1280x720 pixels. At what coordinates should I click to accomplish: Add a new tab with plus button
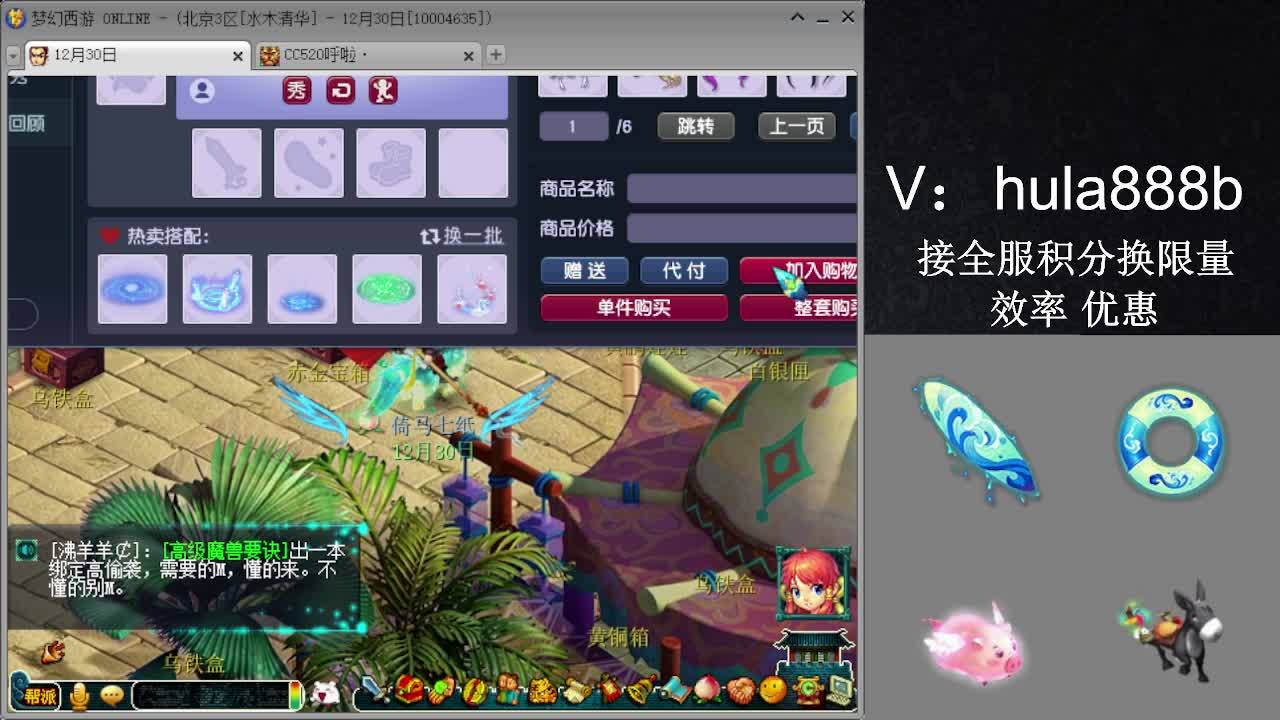click(x=495, y=55)
